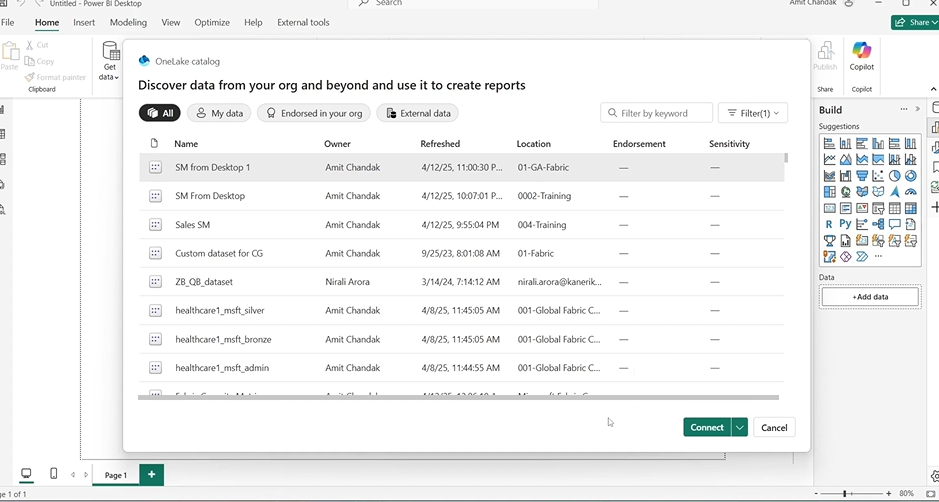
Task: Select the Stacked bar chart visual
Action: tap(829, 143)
